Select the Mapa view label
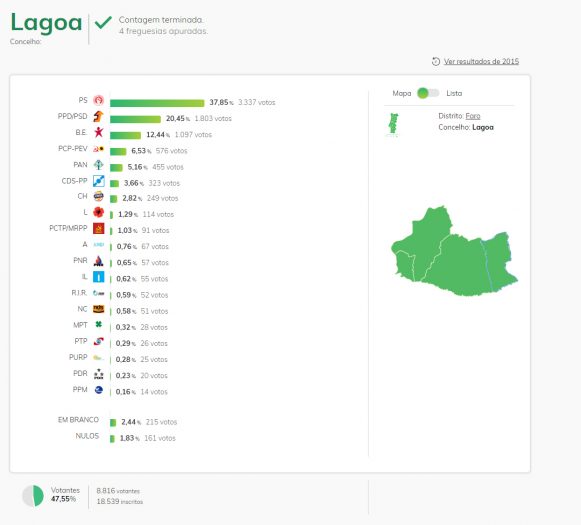 [x=402, y=93]
